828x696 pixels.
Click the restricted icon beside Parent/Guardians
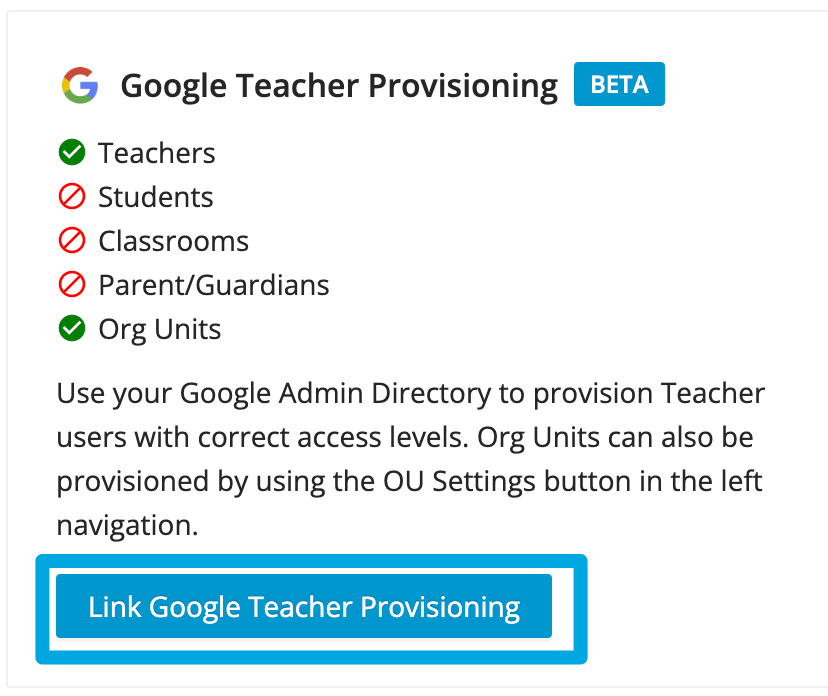71,284
